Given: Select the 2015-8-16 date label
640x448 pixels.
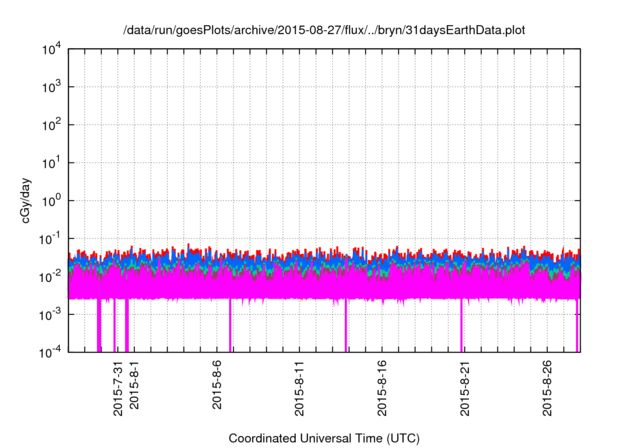Looking at the screenshot, I should (x=382, y=388).
